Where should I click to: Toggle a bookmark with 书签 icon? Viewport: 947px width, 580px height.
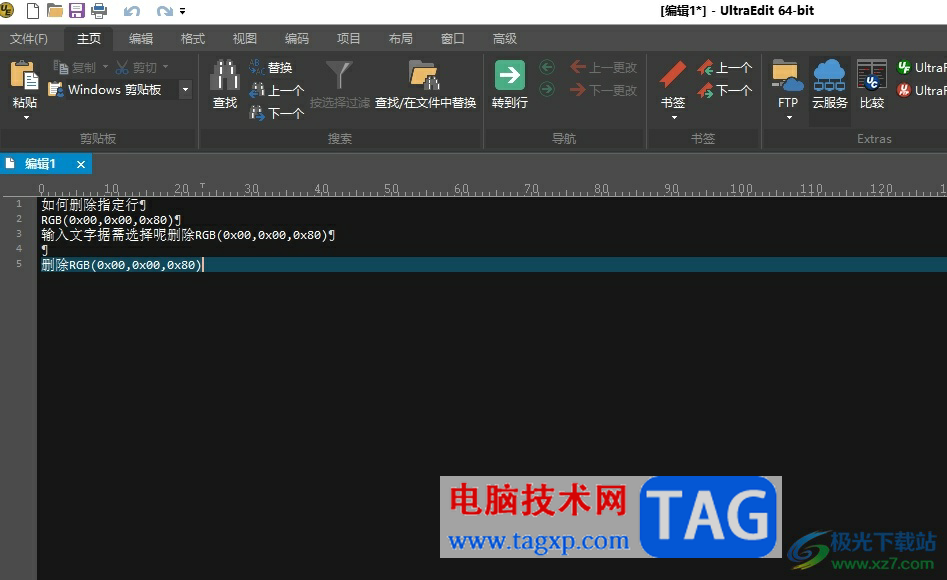coord(673,75)
